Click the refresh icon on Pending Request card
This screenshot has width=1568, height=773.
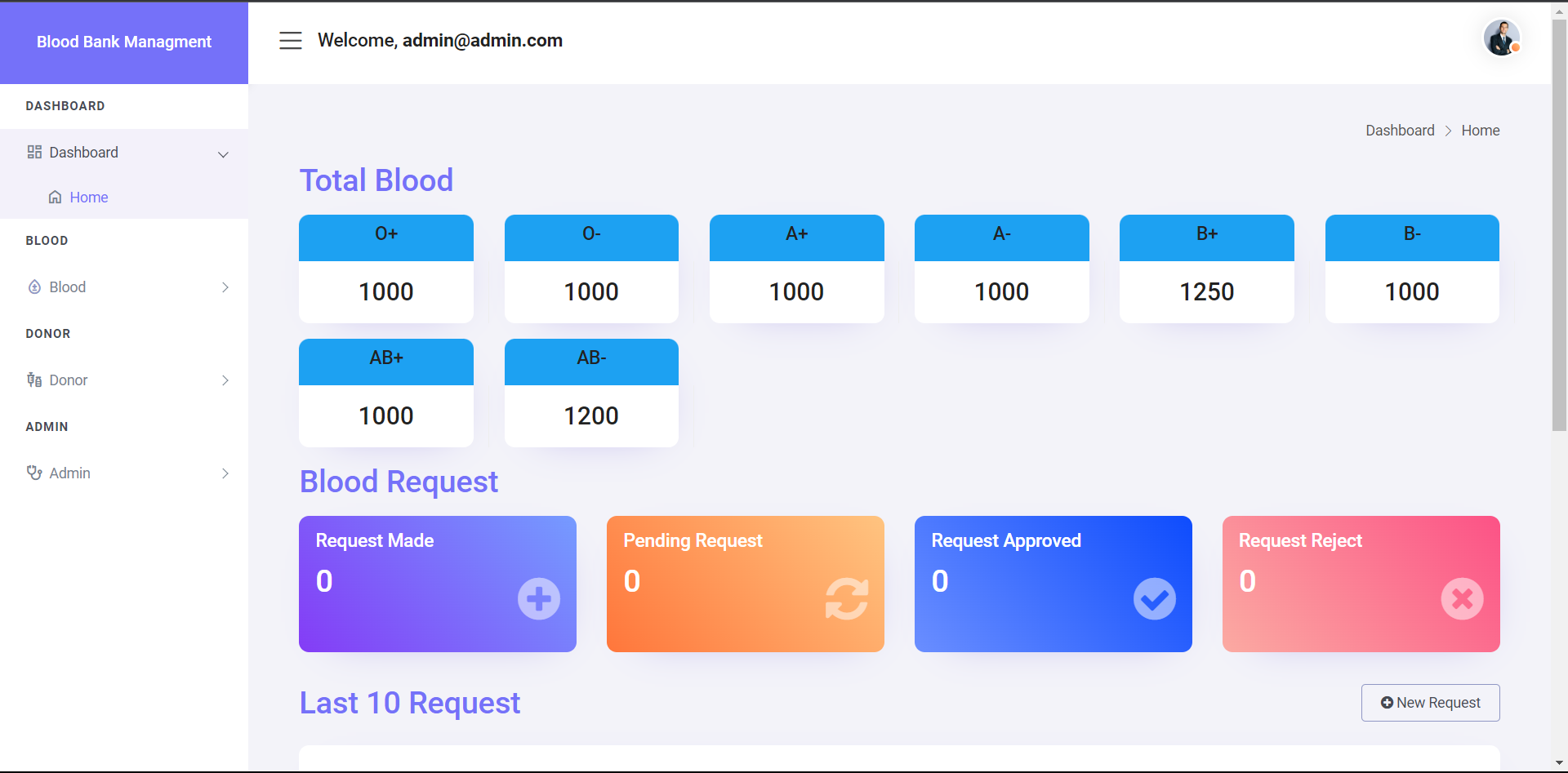point(846,599)
